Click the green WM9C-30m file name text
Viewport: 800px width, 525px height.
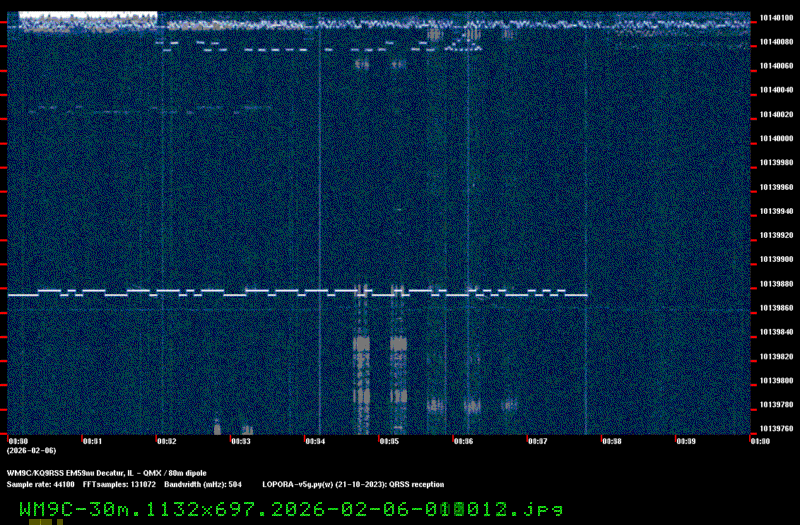coord(291,509)
